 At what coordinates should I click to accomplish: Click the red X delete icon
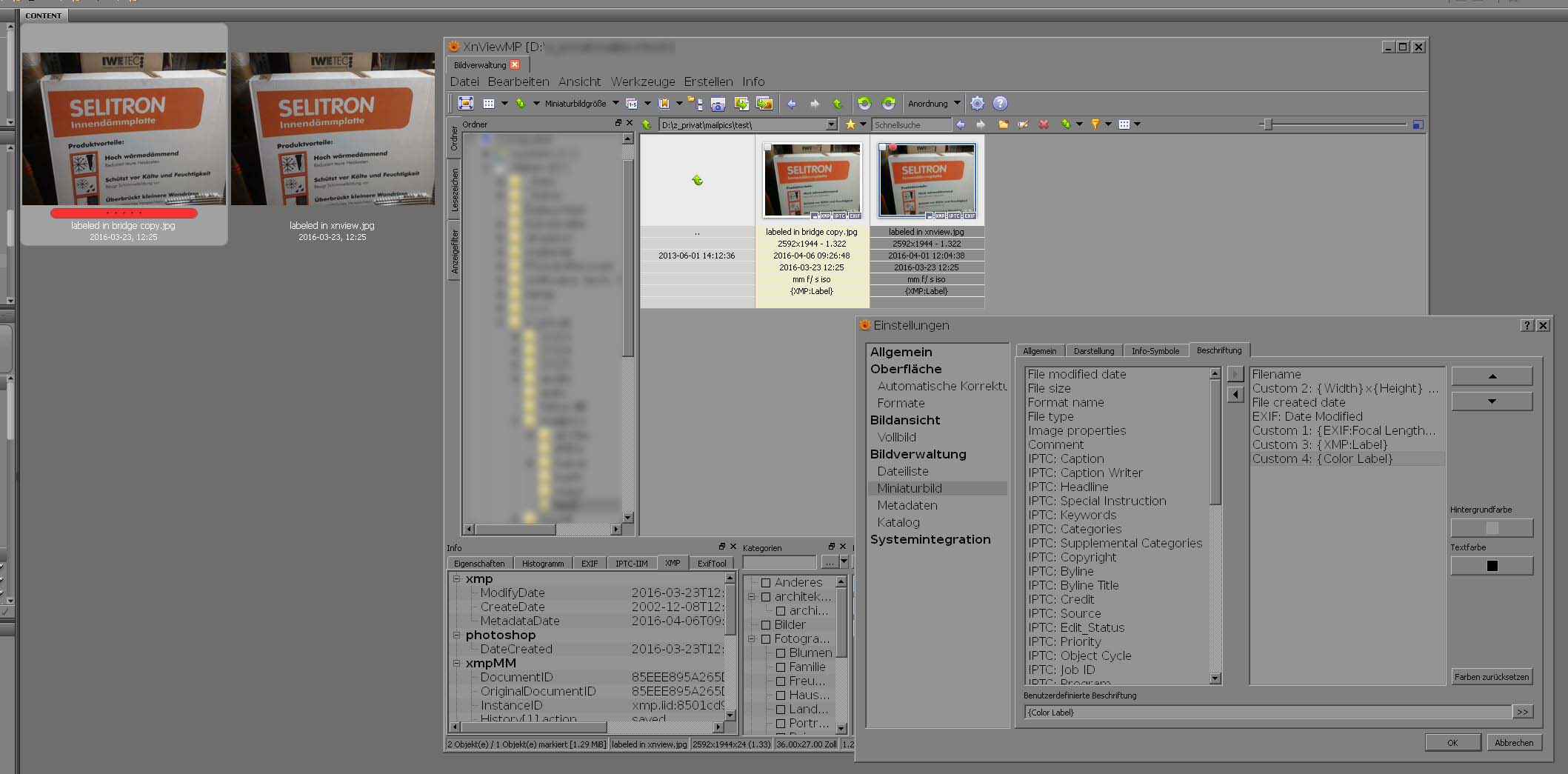(x=1044, y=124)
